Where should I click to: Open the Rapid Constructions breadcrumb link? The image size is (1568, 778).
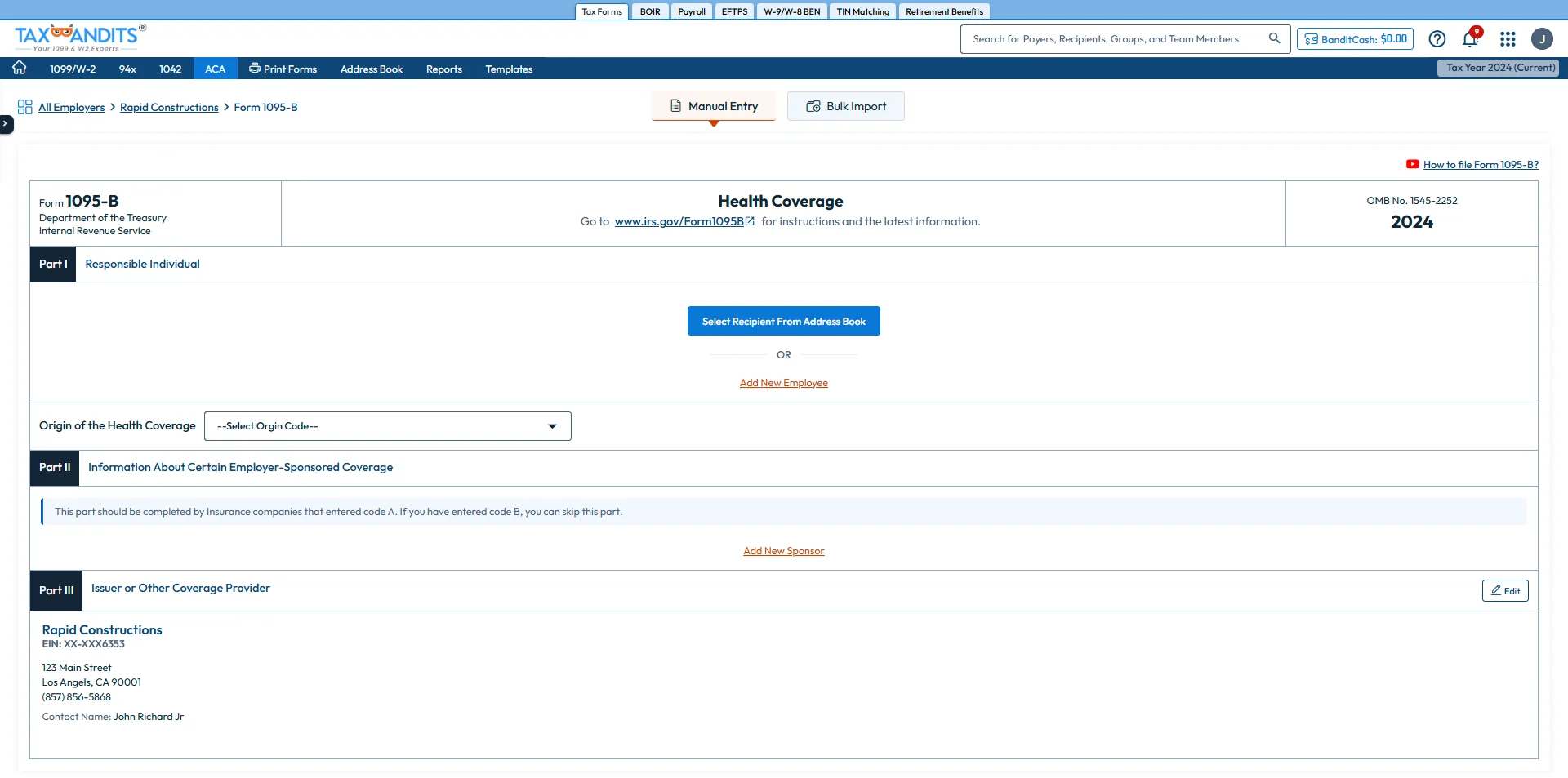tap(169, 107)
